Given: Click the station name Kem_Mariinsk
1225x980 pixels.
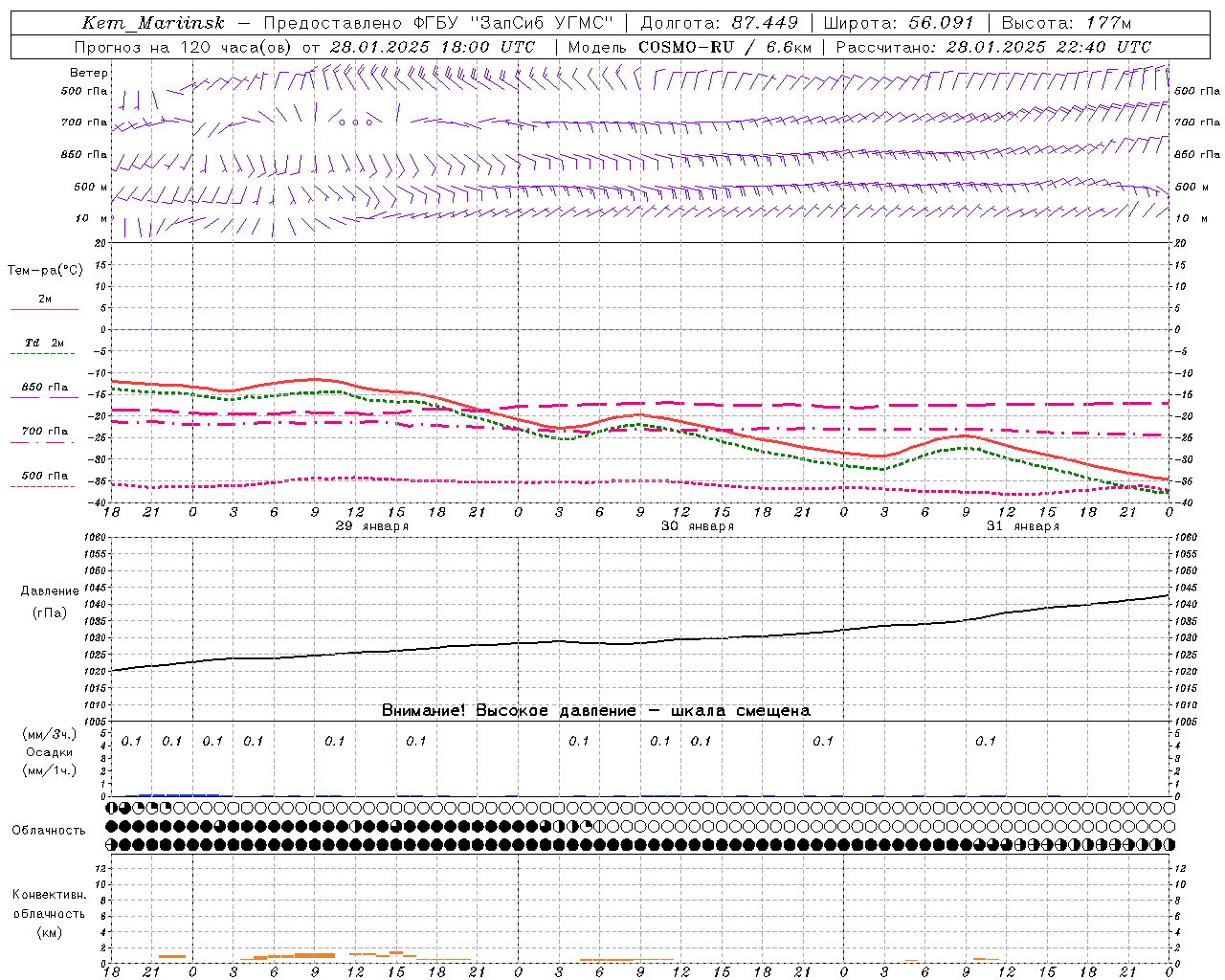Looking at the screenshot, I should (153, 23).
